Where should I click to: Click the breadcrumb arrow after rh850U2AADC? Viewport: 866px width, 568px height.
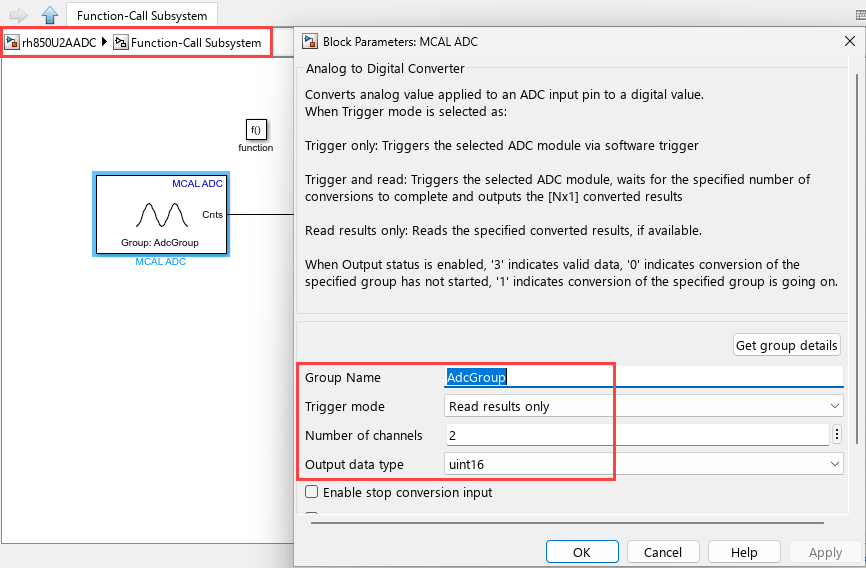pos(105,43)
